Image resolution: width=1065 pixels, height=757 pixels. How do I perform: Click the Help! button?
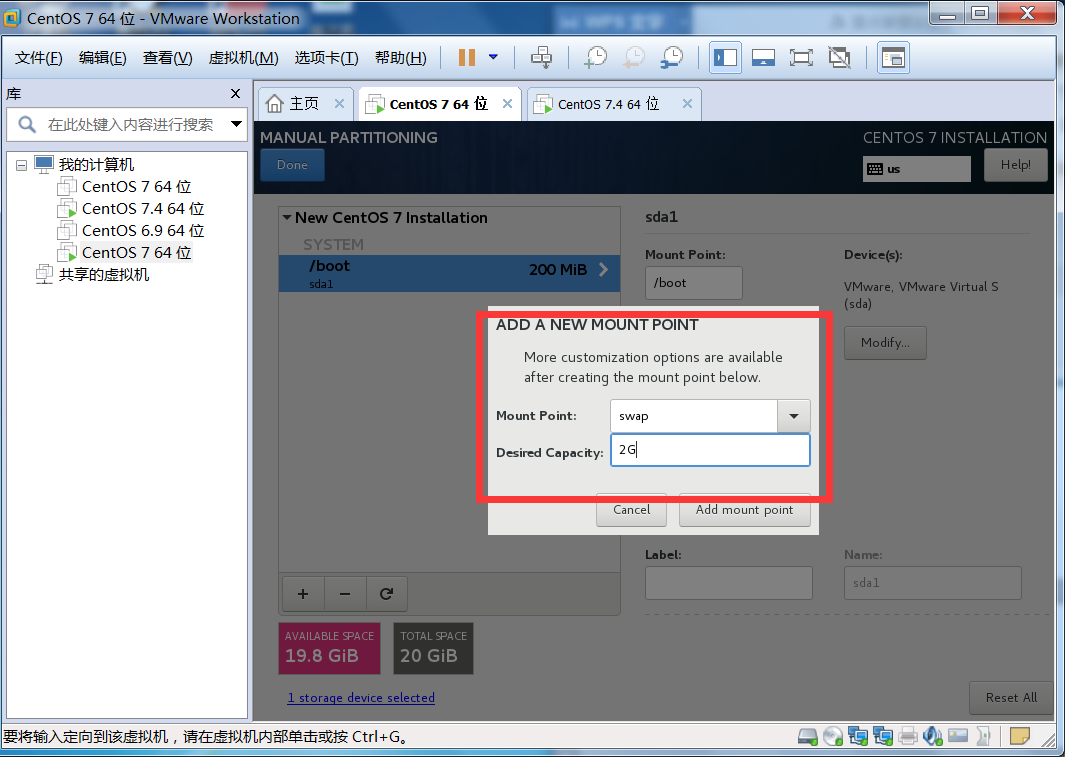1015,165
